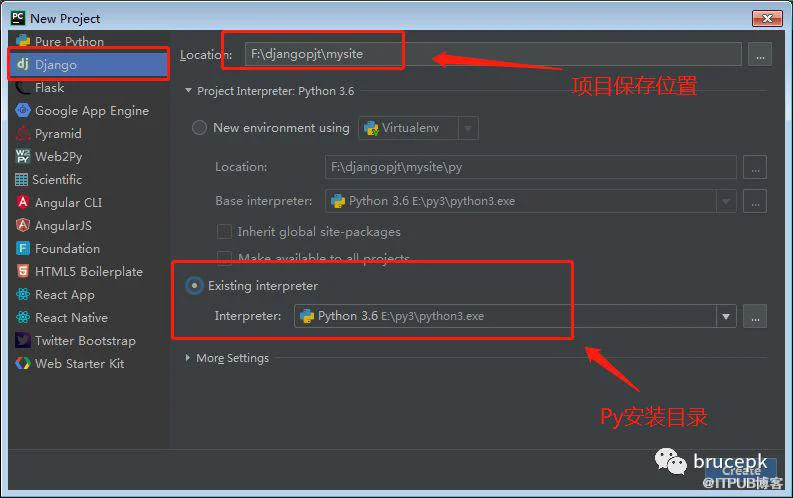The image size is (793, 498).
Task: Select the Angular CLI list entry text
Action: pyautogui.click(x=68, y=203)
